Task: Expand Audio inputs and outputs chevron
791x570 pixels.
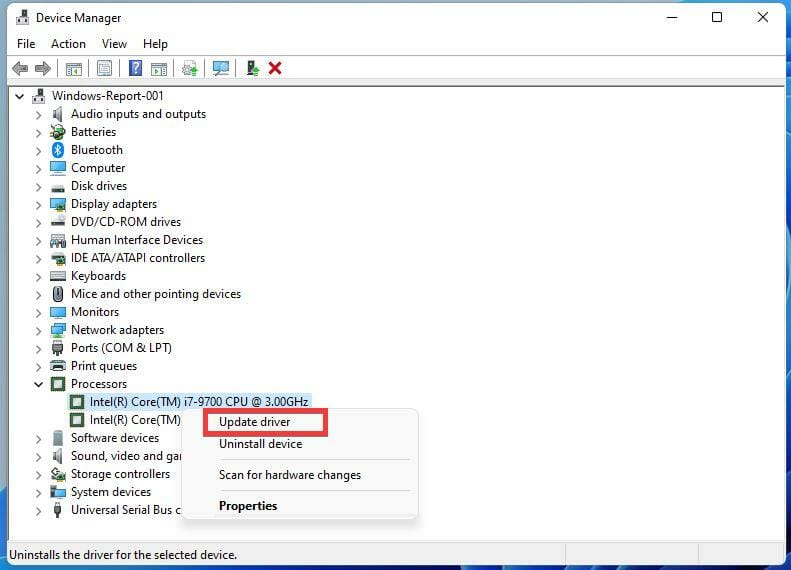Action: 38,115
